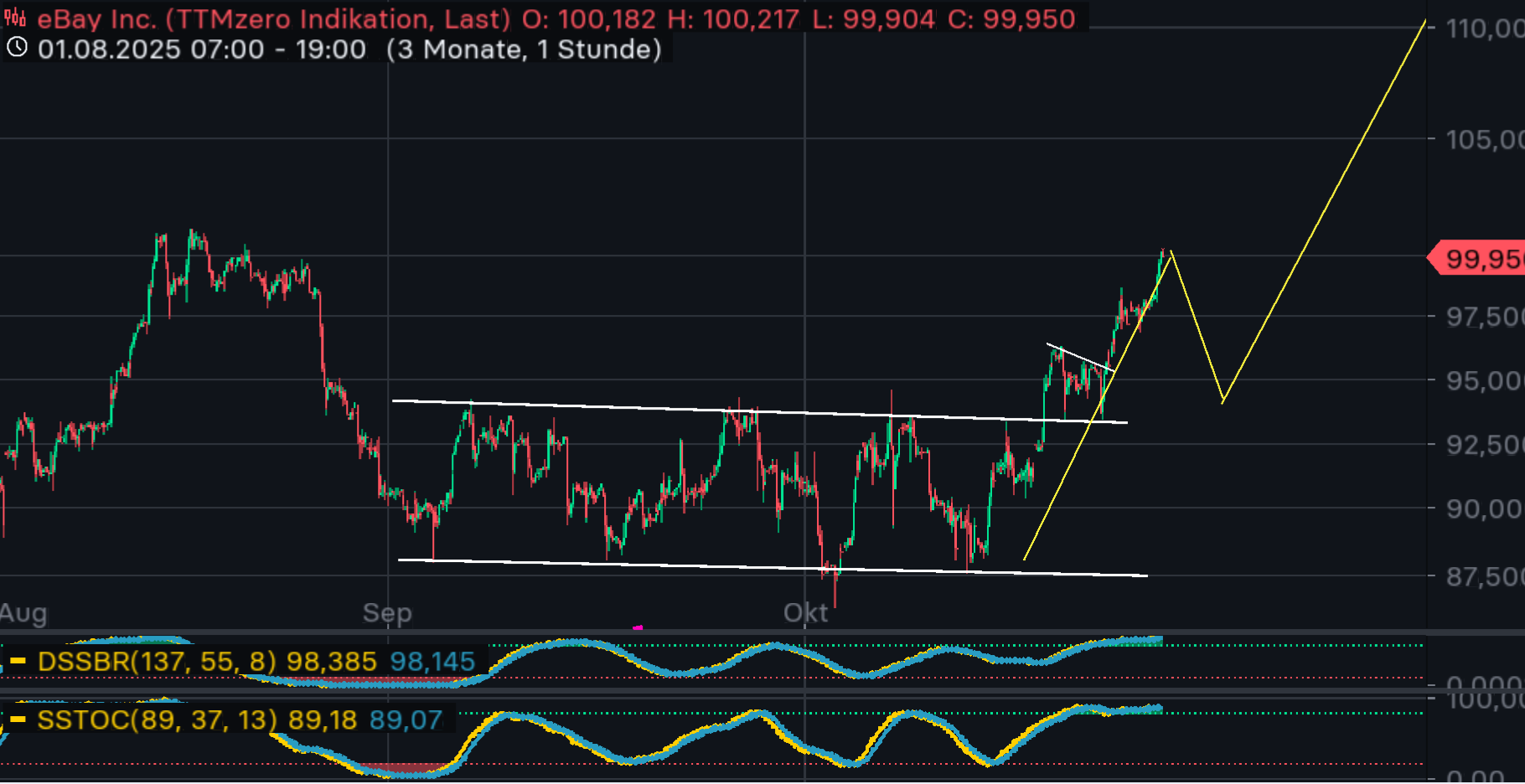This screenshot has height=784, width=1525.
Task: Click the yellow dash icon before DSSBR
Action: click(18, 662)
